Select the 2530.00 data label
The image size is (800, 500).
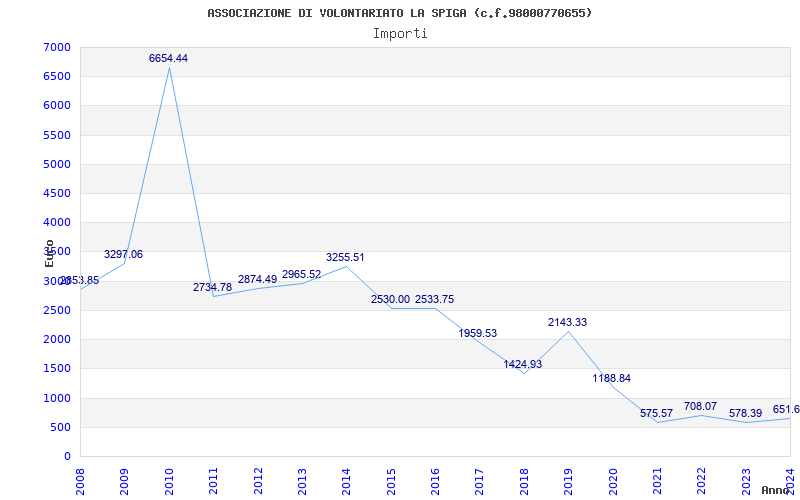click(x=390, y=299)
